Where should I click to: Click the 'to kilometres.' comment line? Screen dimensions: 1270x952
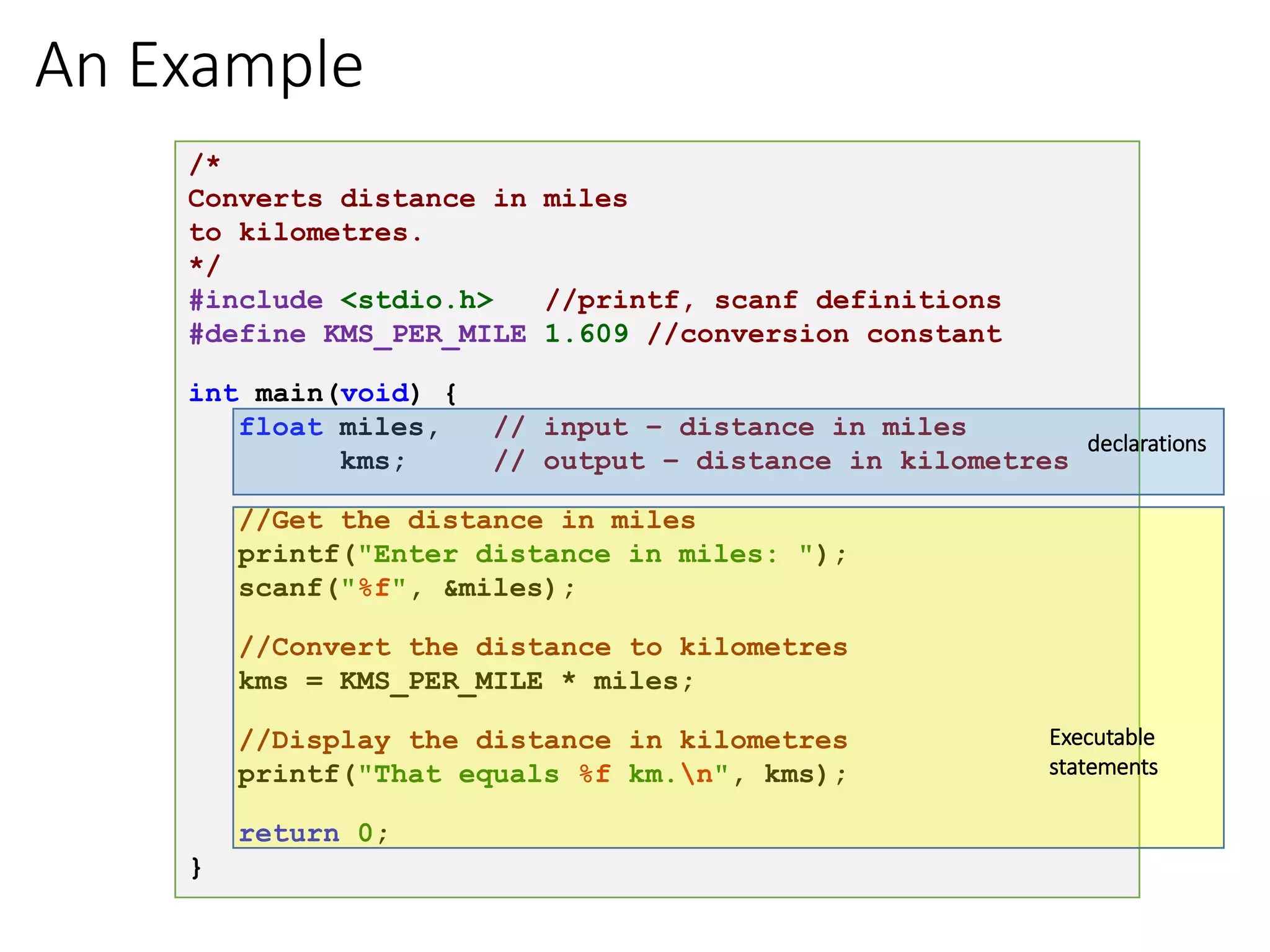pos(306,233)
